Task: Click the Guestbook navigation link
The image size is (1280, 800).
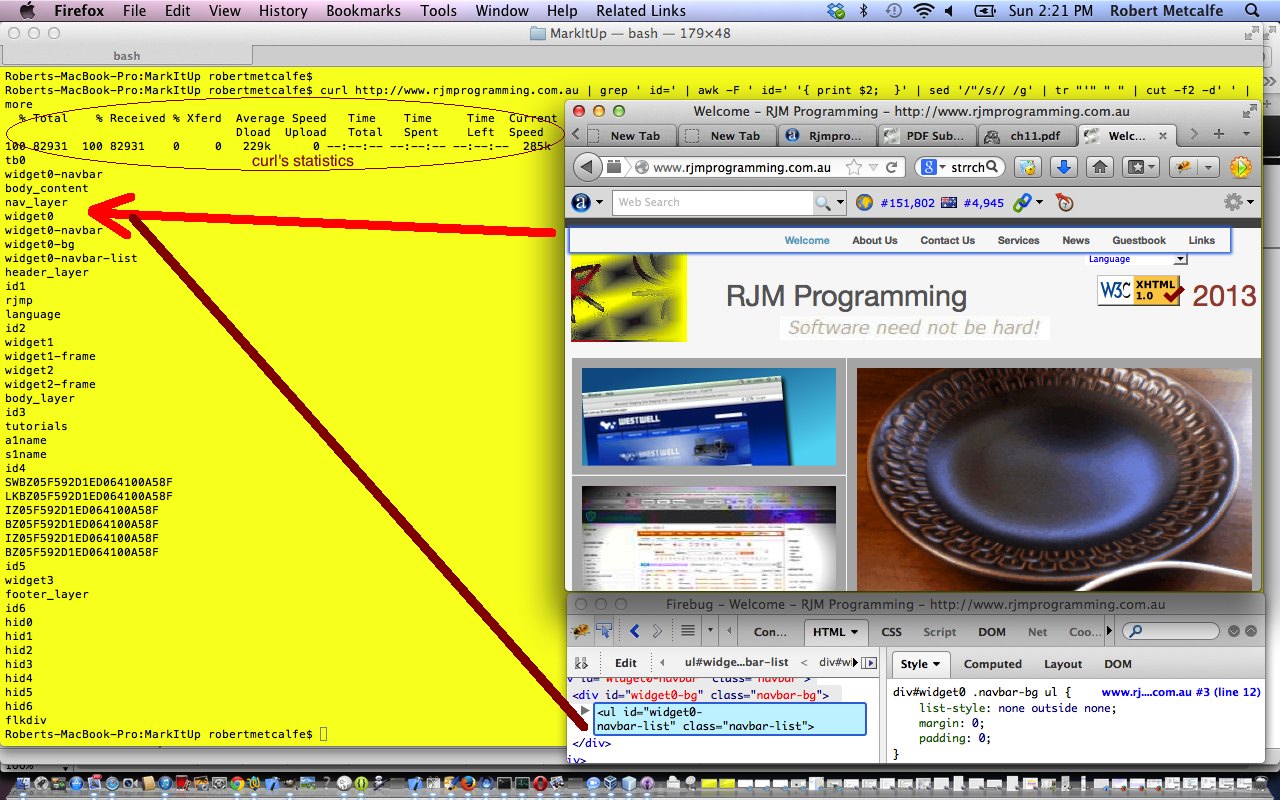Action: click(x=1139, y=240)
